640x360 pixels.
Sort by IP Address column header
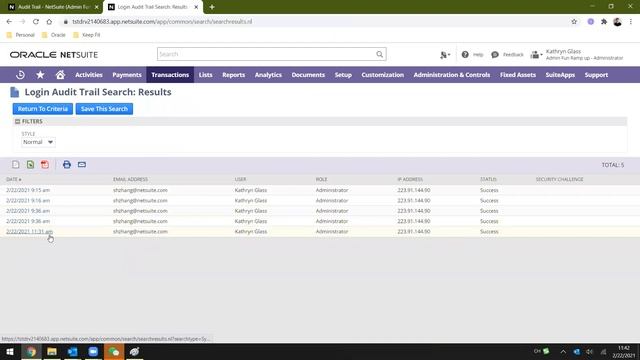pos(410,179)
